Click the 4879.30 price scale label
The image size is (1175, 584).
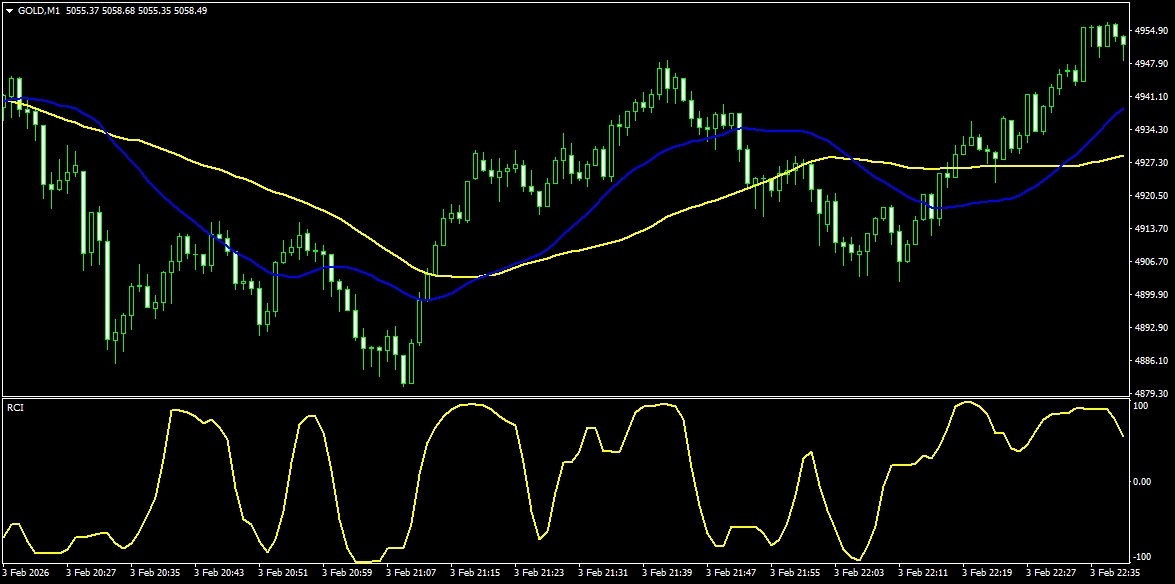click(x=1149, y=393)
